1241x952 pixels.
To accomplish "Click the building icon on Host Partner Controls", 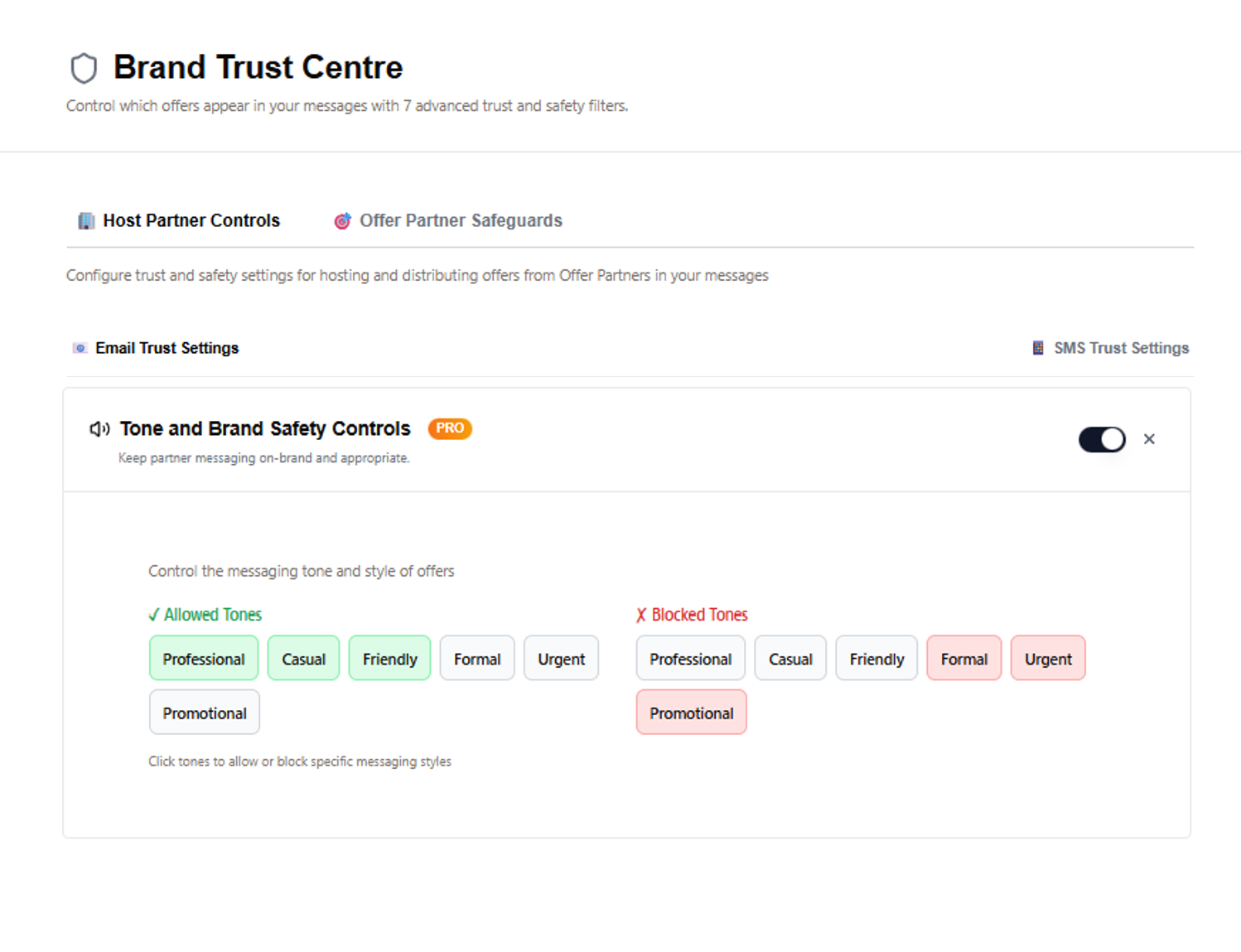I will coord(86,220).
